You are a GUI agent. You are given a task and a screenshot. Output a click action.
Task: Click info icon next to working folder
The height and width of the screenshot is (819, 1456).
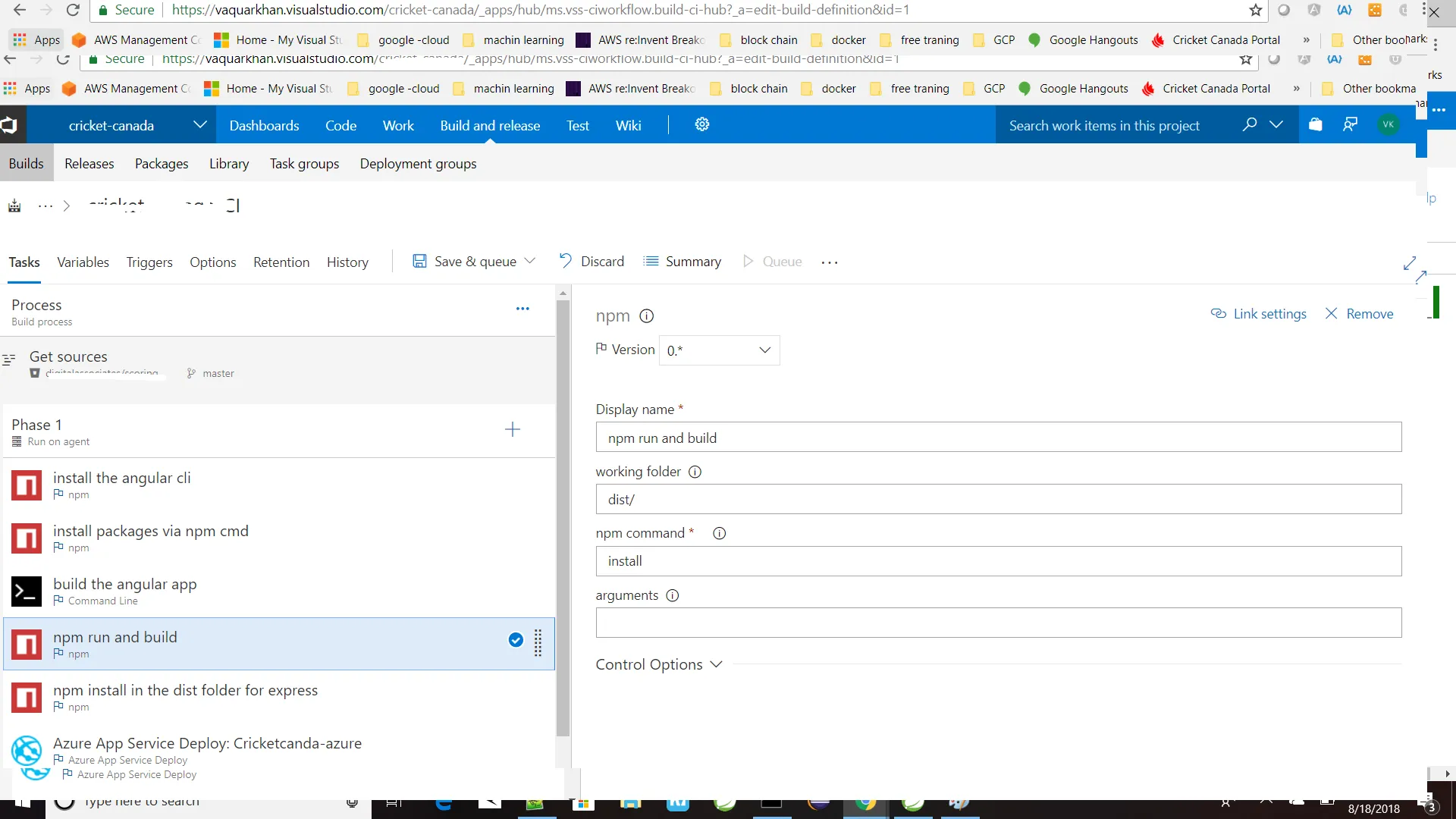(695, 472)
